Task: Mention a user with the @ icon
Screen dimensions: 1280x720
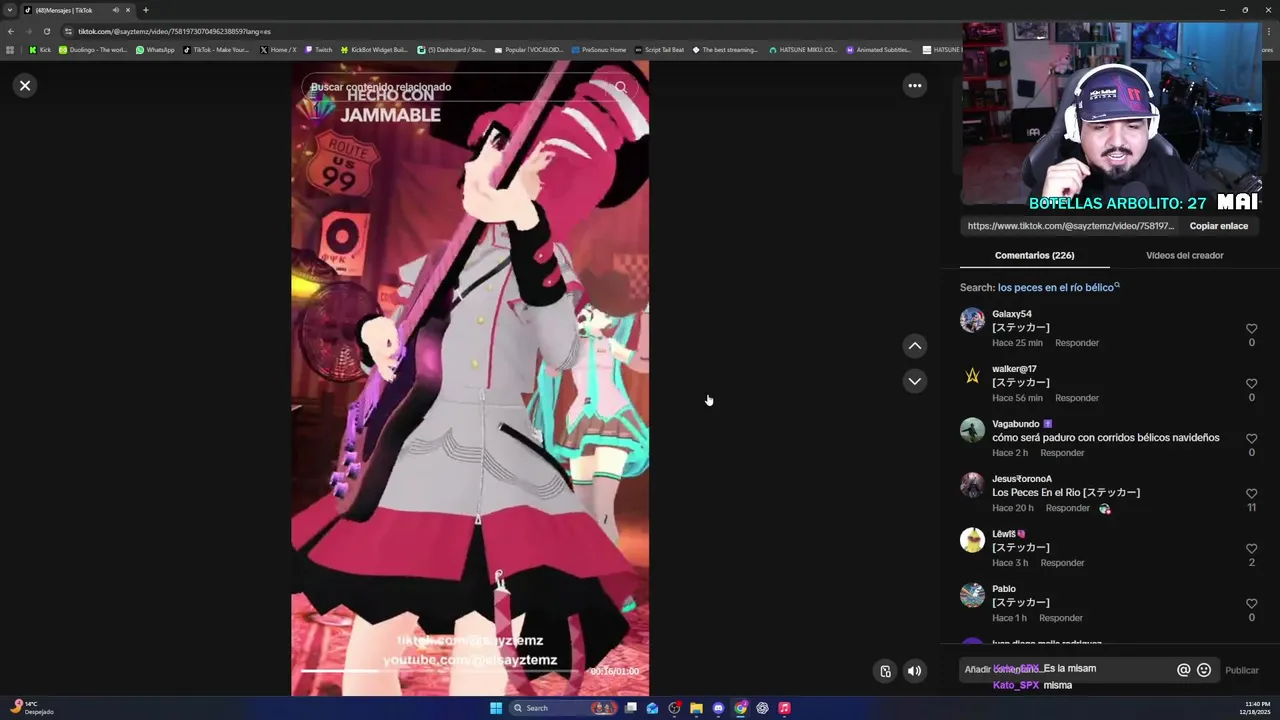Action: coord(1184,670)
